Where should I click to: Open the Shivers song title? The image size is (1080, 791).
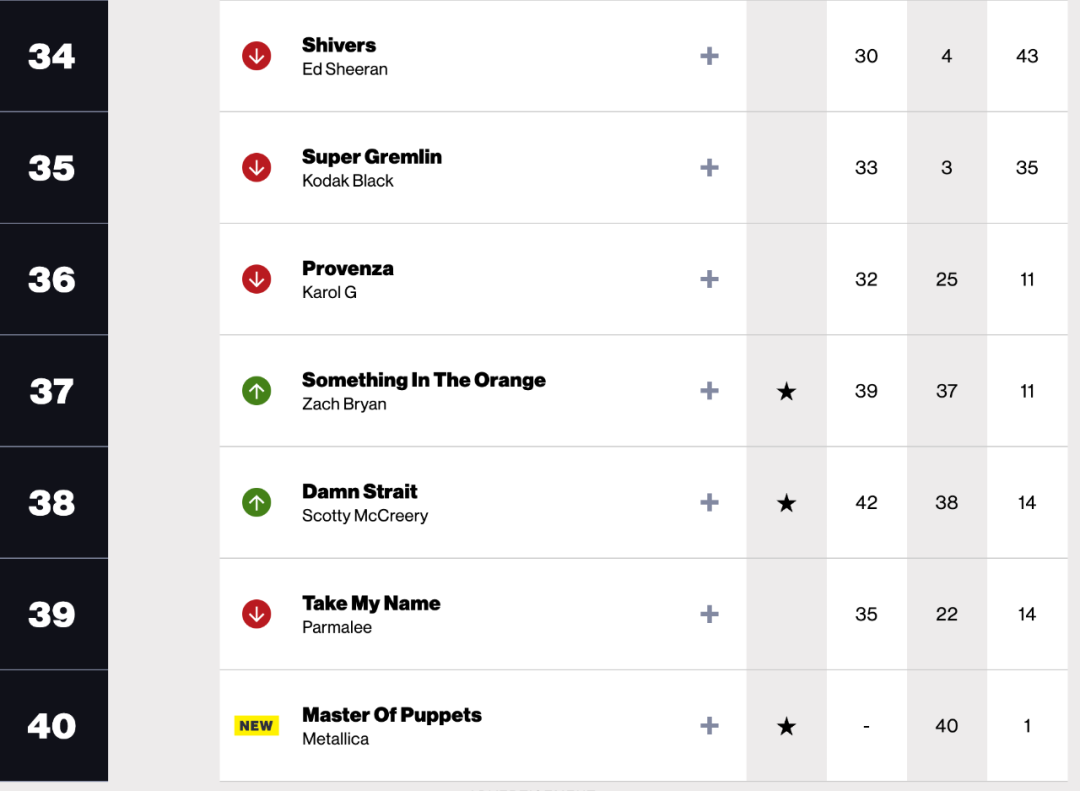[x=339, y=45]
